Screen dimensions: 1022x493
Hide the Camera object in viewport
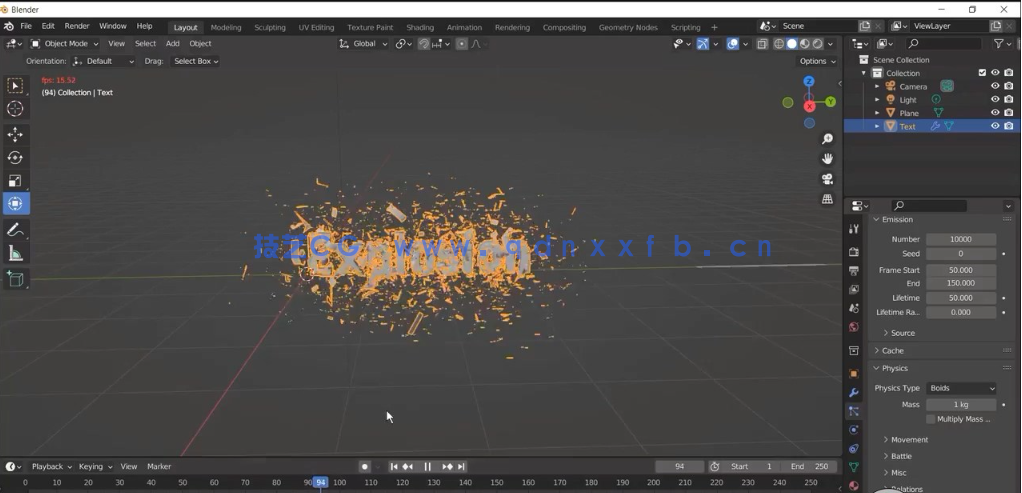pyautogui.click(x=995, y=86)
